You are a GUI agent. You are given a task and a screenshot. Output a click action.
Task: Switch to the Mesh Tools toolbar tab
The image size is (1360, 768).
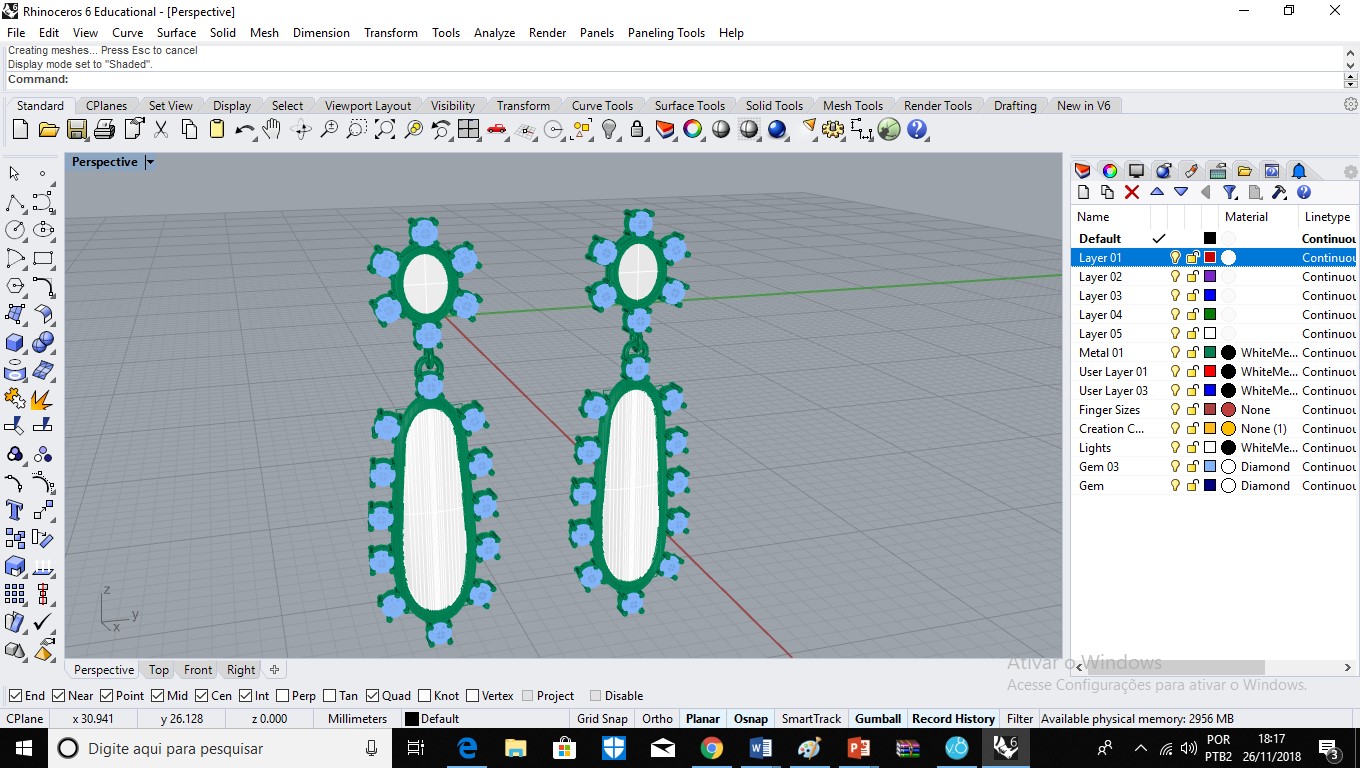tap(852, 106)
